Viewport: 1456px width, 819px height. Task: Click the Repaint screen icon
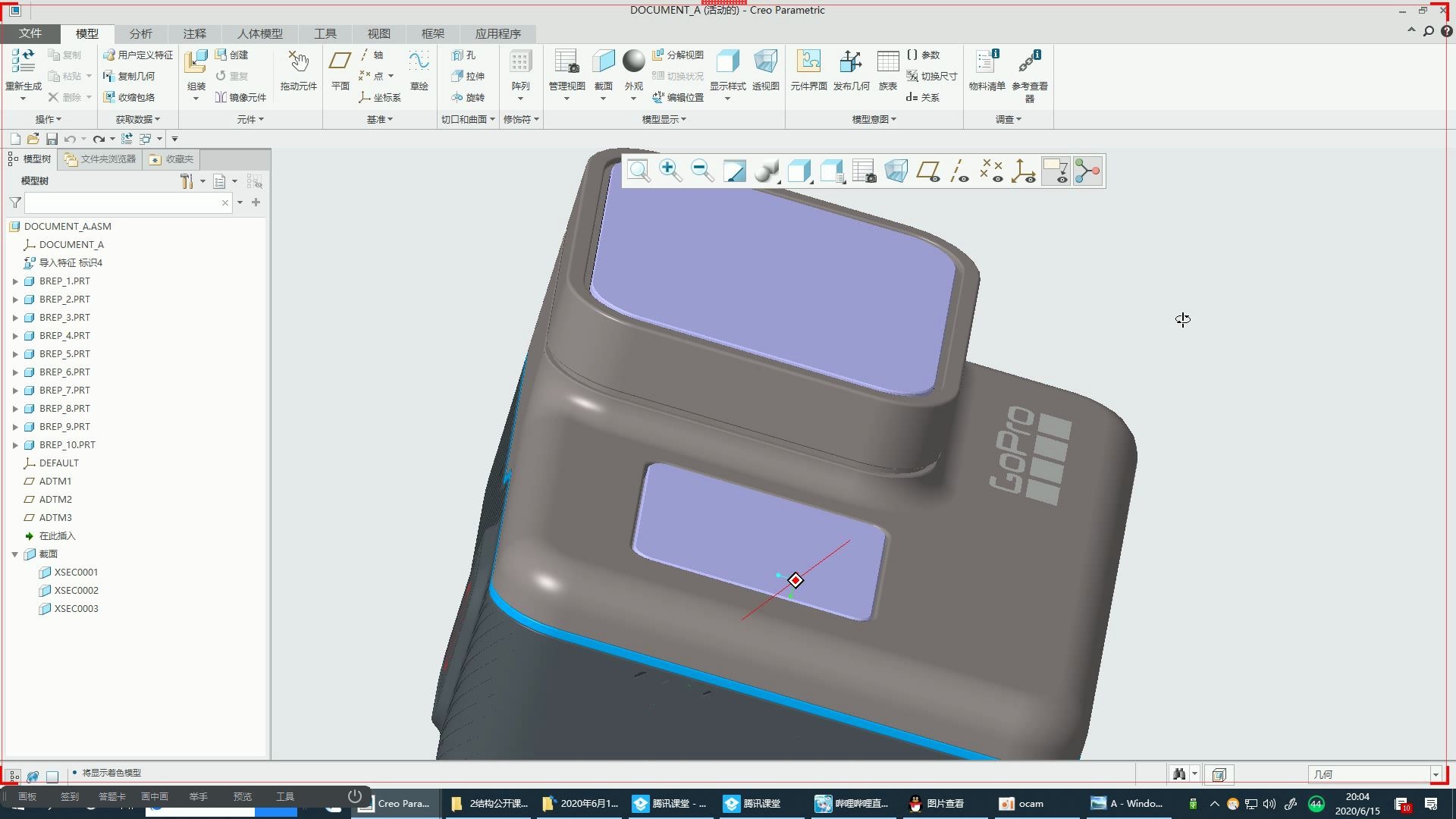(x=734, y=171)
